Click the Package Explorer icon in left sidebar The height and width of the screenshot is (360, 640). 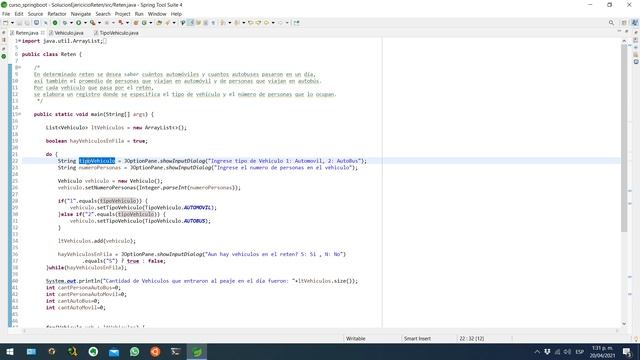[x=4, y=40]
